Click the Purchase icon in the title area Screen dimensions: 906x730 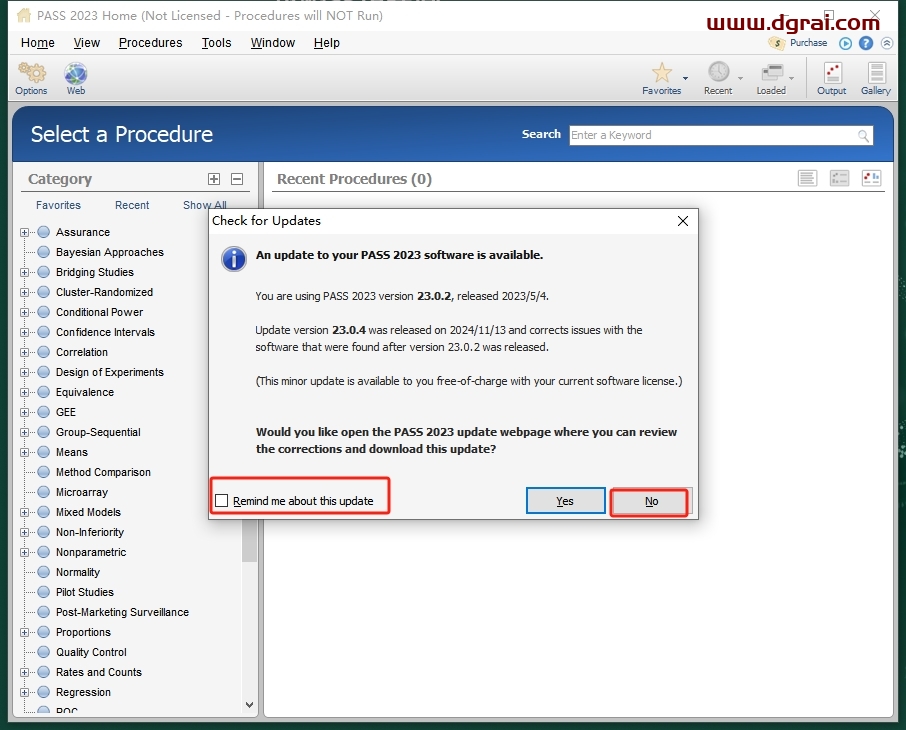click(x=777, y=43)
